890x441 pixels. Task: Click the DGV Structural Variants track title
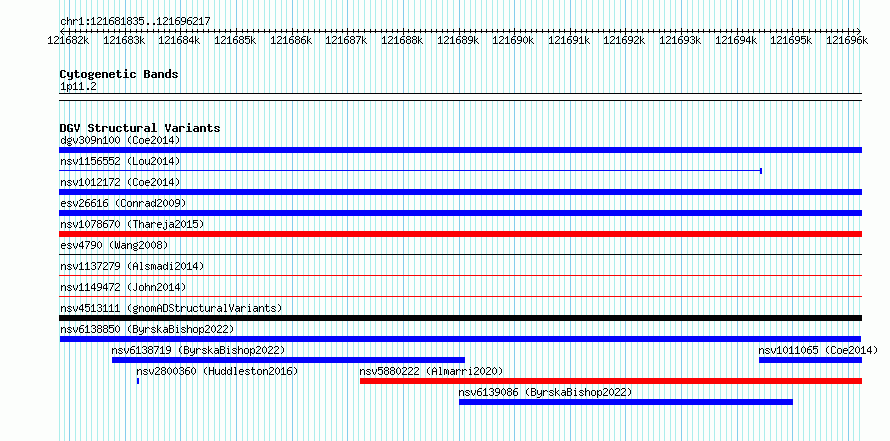click(140, 128)
